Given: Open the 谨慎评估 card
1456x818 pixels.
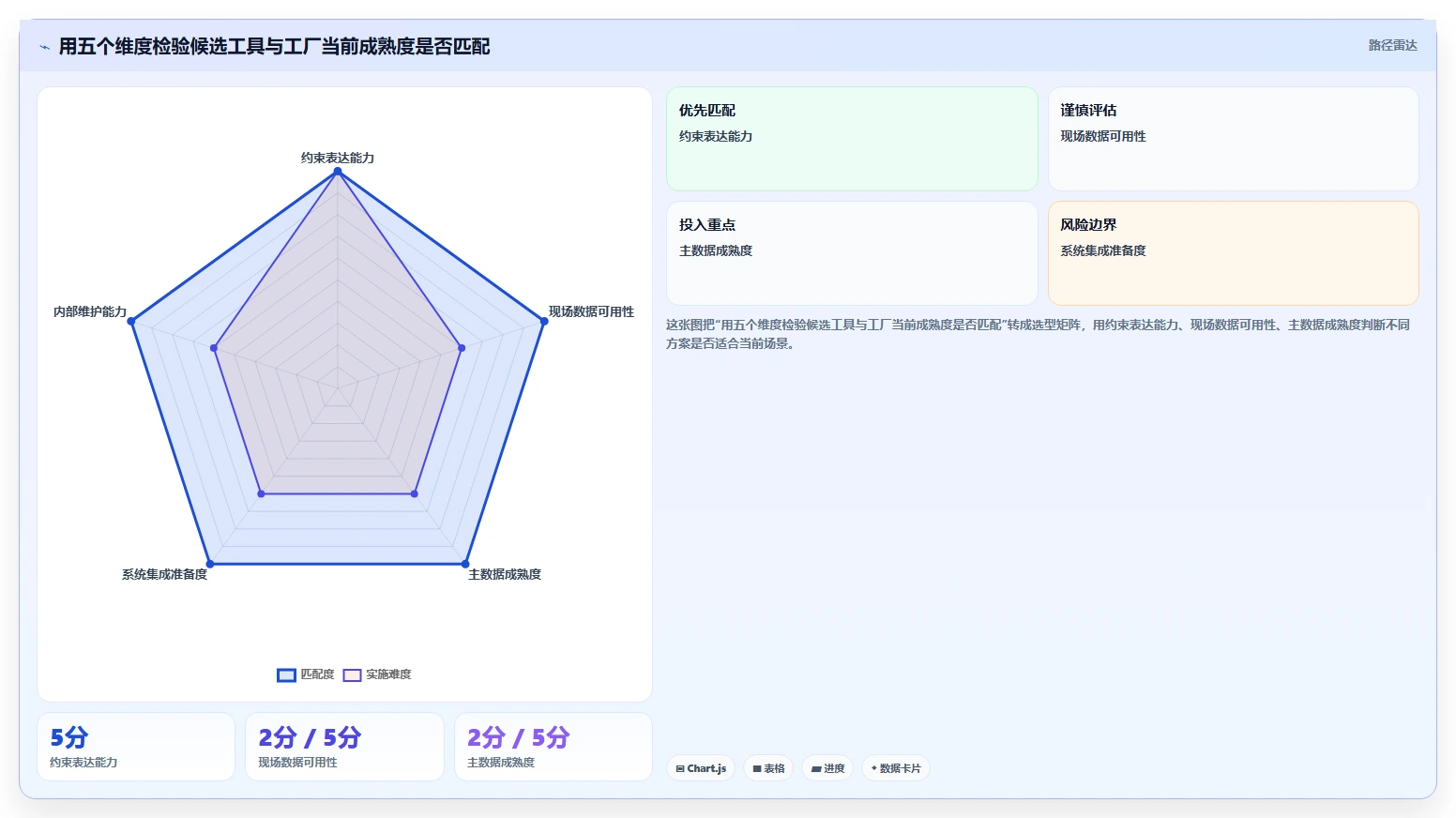Looking at the screenshot, I should coord(1233,139).
